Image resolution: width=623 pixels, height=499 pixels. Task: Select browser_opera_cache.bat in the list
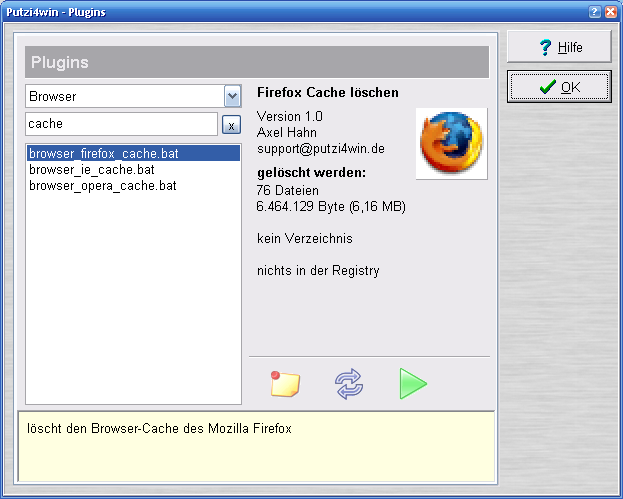pyautogui.click(x=134, y=186)
